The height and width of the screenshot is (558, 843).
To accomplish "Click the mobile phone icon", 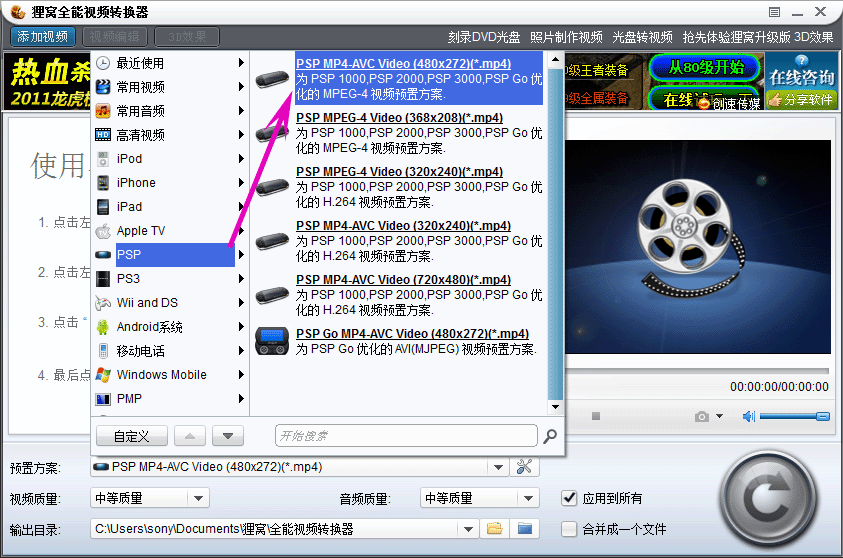I will coord(103,351).
